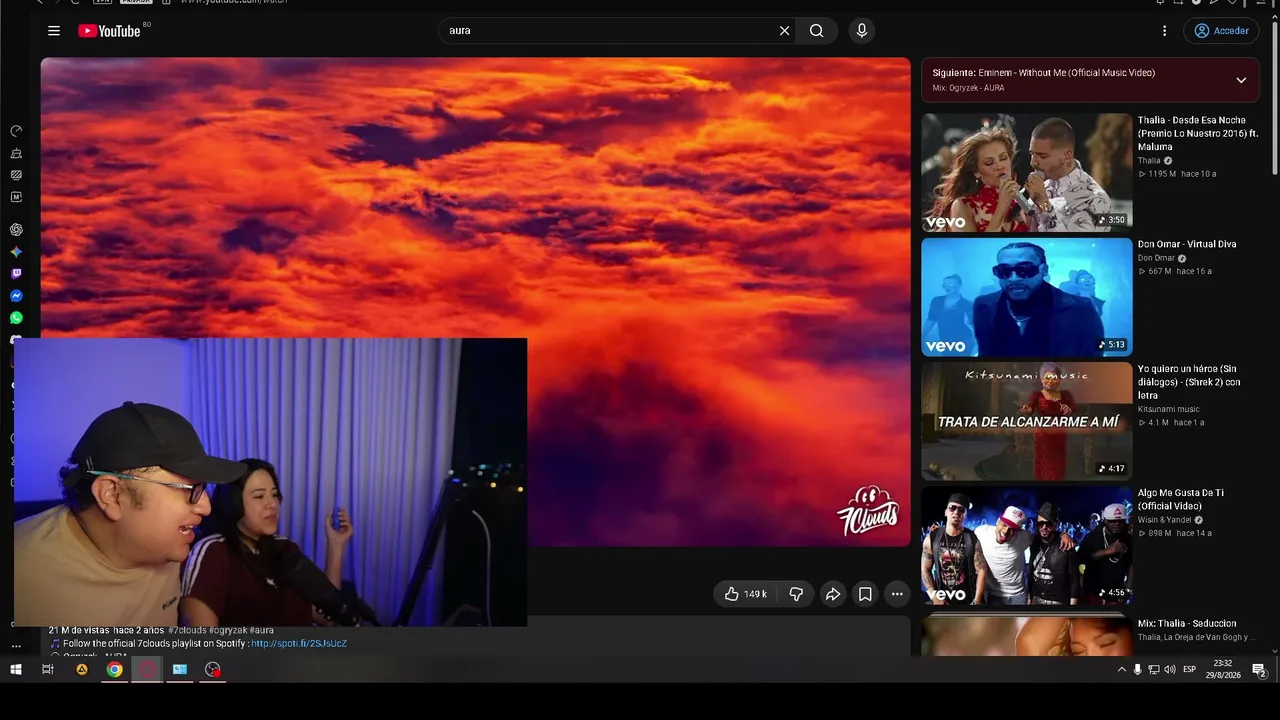Change the ESP input language

(1190, 669)
